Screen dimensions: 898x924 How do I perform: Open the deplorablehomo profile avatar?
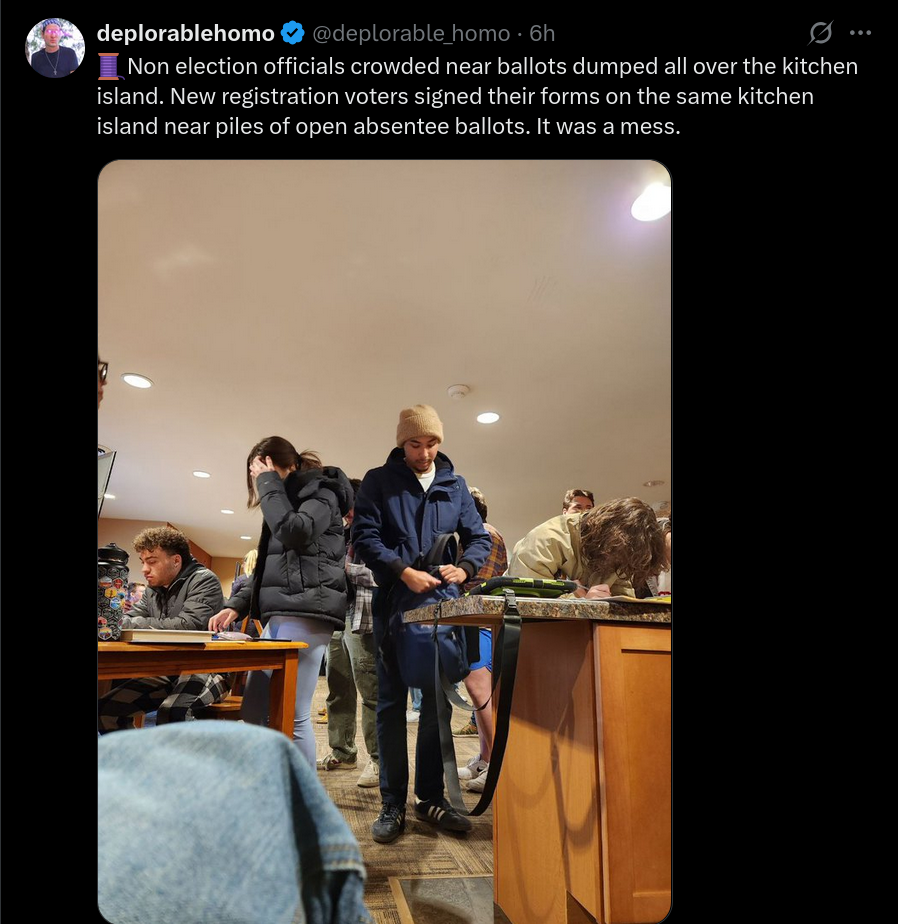coord(55,48)
